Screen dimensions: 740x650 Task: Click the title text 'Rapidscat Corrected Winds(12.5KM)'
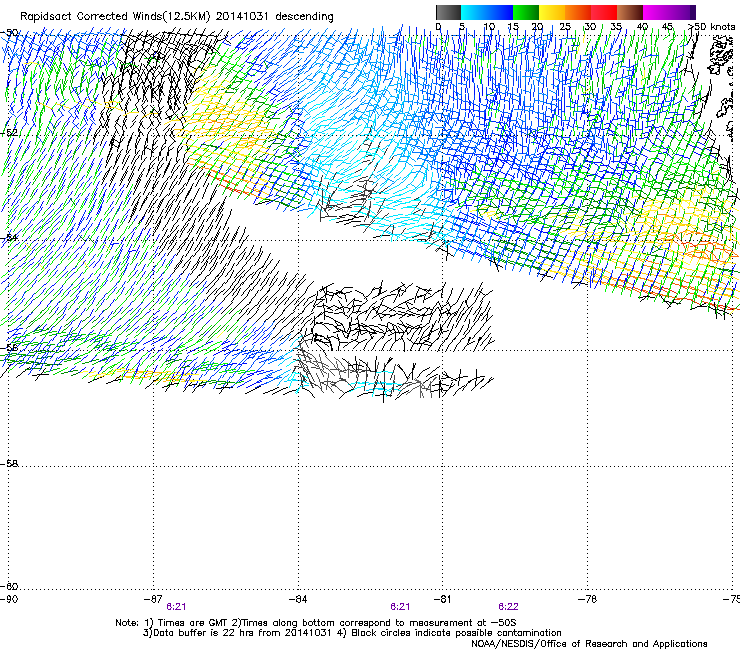115,17
